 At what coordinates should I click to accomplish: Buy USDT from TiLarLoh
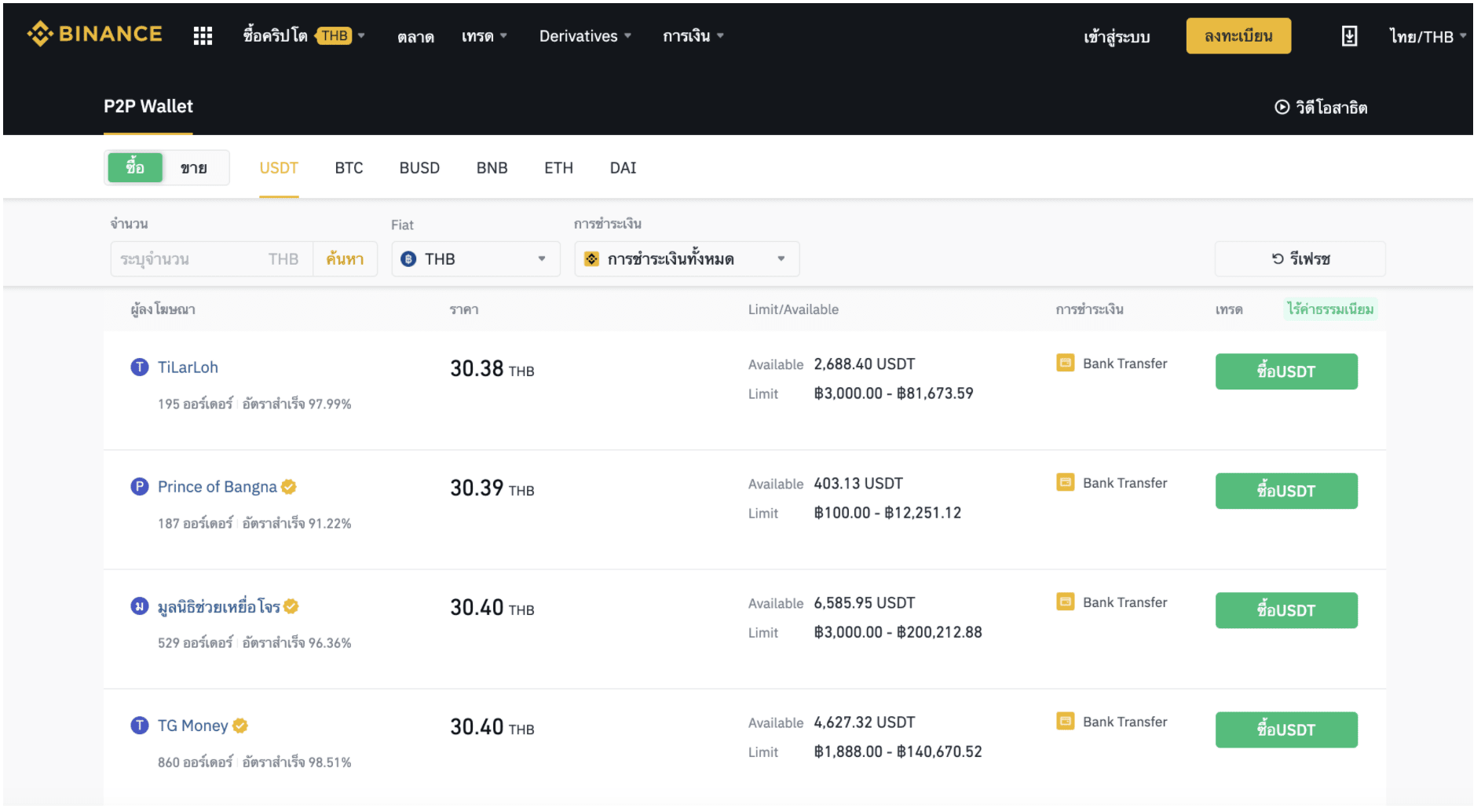(1286, 371)
